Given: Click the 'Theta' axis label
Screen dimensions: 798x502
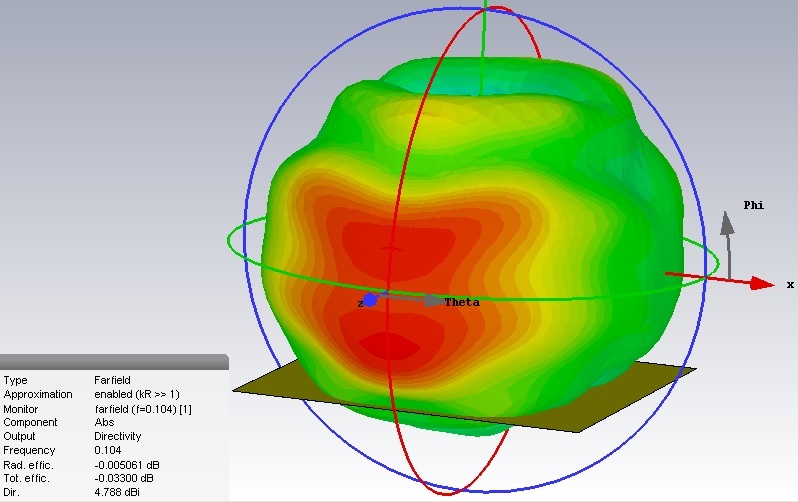Looking at the screenshot, I should pyautogui.click(x=462, y=302).
